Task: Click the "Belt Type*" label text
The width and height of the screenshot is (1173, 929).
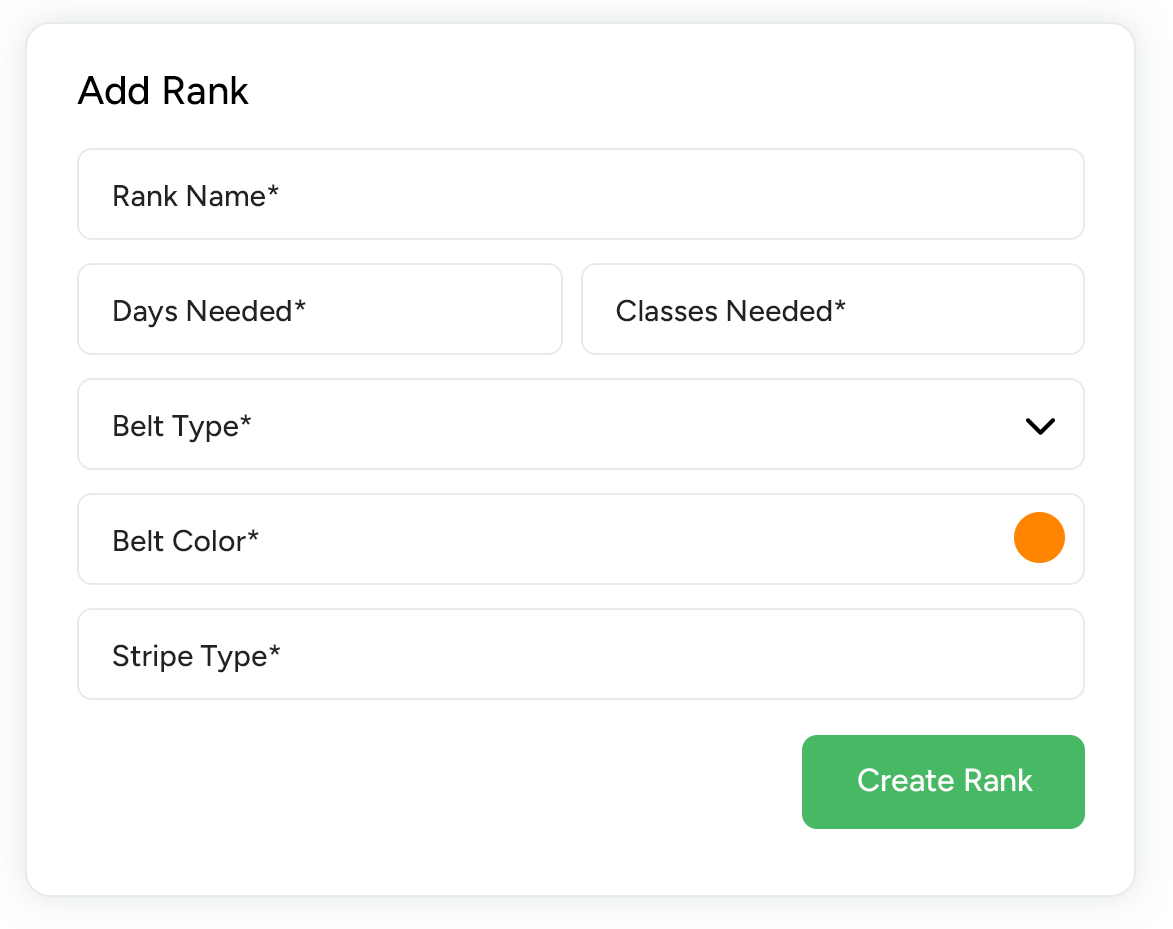Action: click(181, 426)
